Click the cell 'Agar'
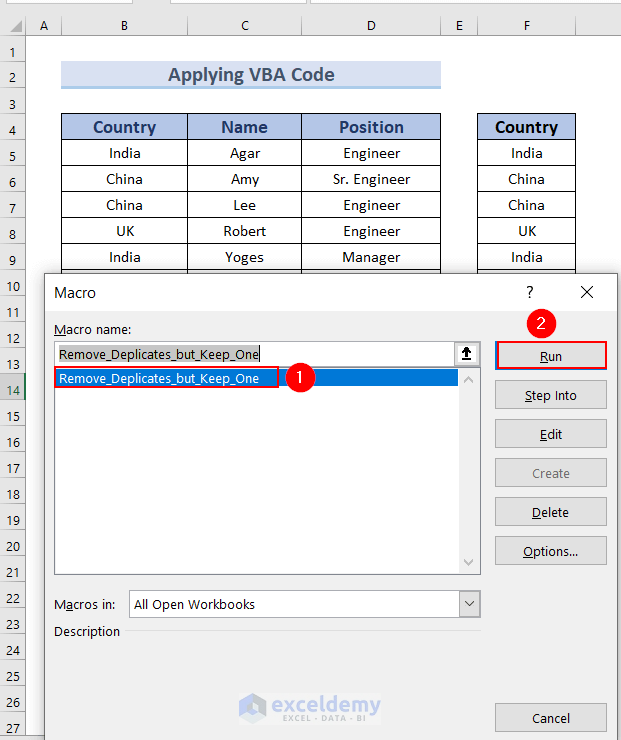 point(244,153)
